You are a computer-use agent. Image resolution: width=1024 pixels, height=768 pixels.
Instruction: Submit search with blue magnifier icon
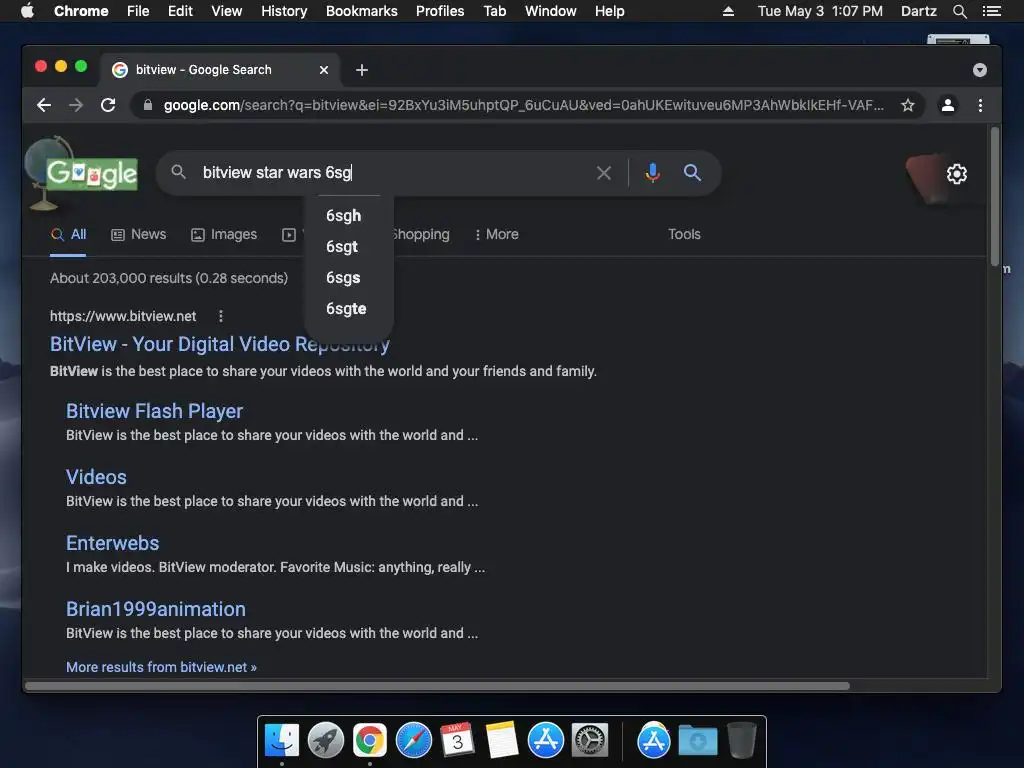[692, 173]
